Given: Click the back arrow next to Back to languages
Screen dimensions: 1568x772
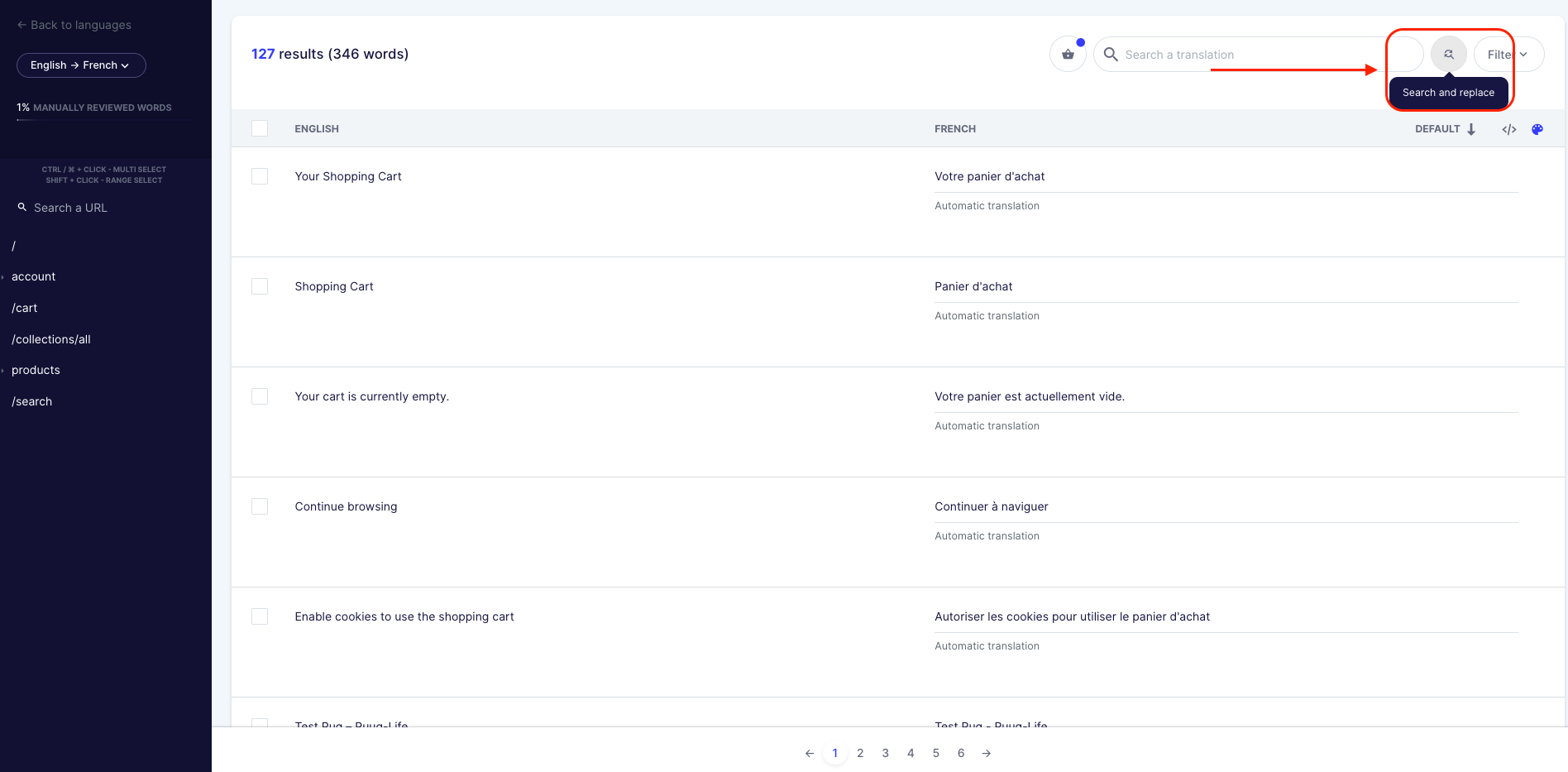Looking at the screenshot, I should coord(20,25).
